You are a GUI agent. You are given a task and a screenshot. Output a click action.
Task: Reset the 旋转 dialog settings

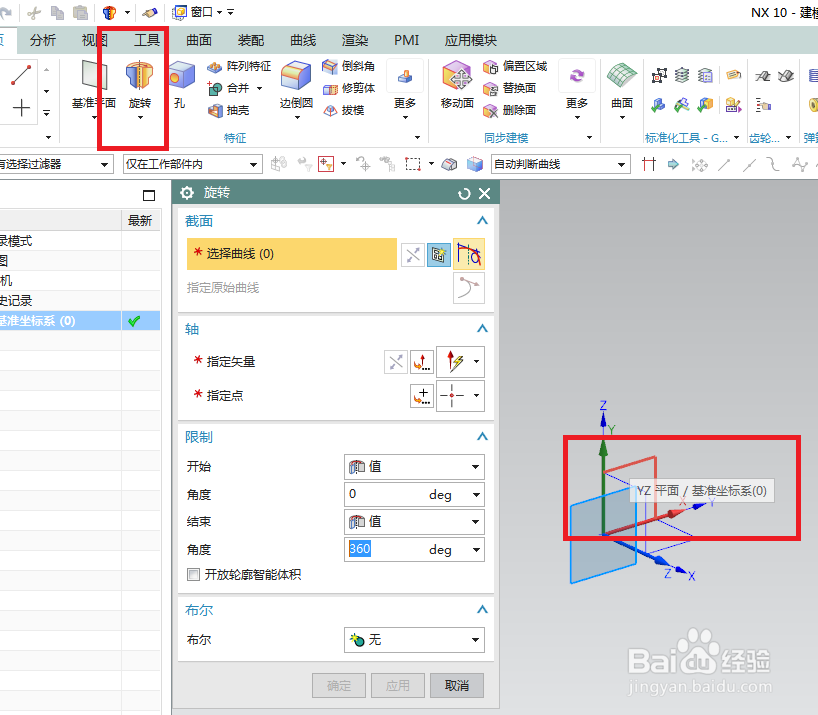[463, 194]
